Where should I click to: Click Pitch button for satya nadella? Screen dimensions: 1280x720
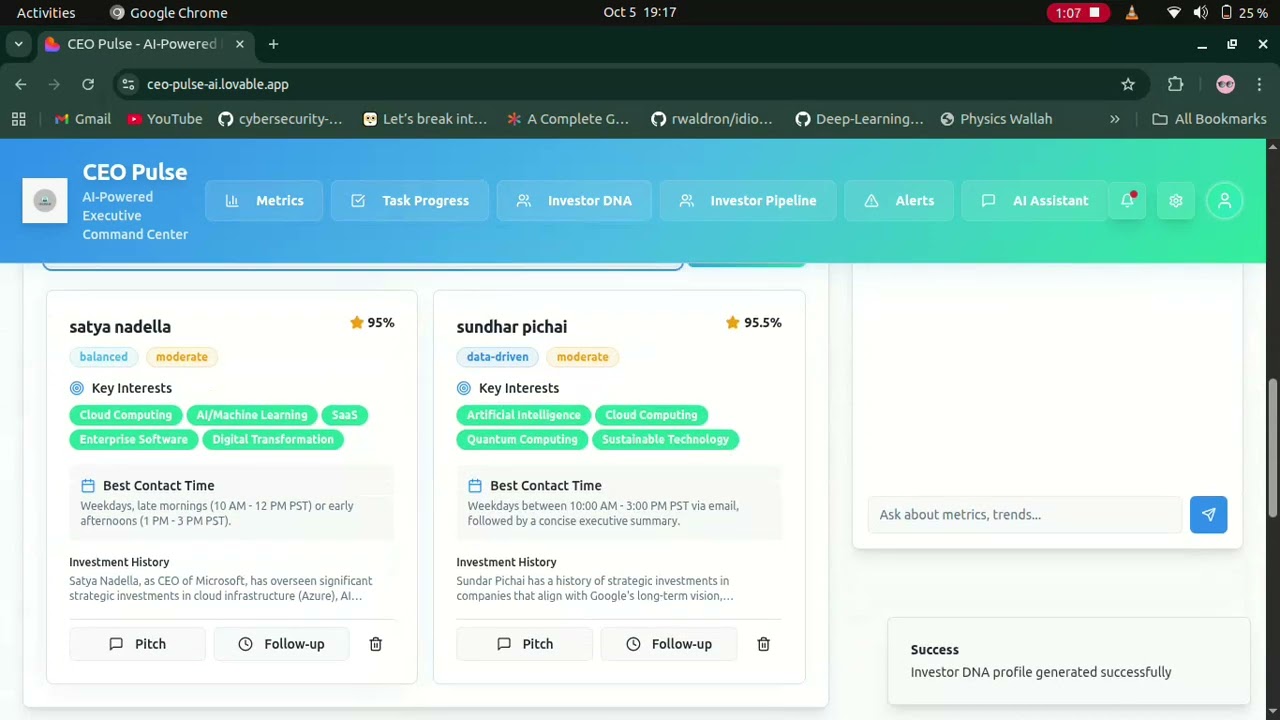(x=137, y=644)
